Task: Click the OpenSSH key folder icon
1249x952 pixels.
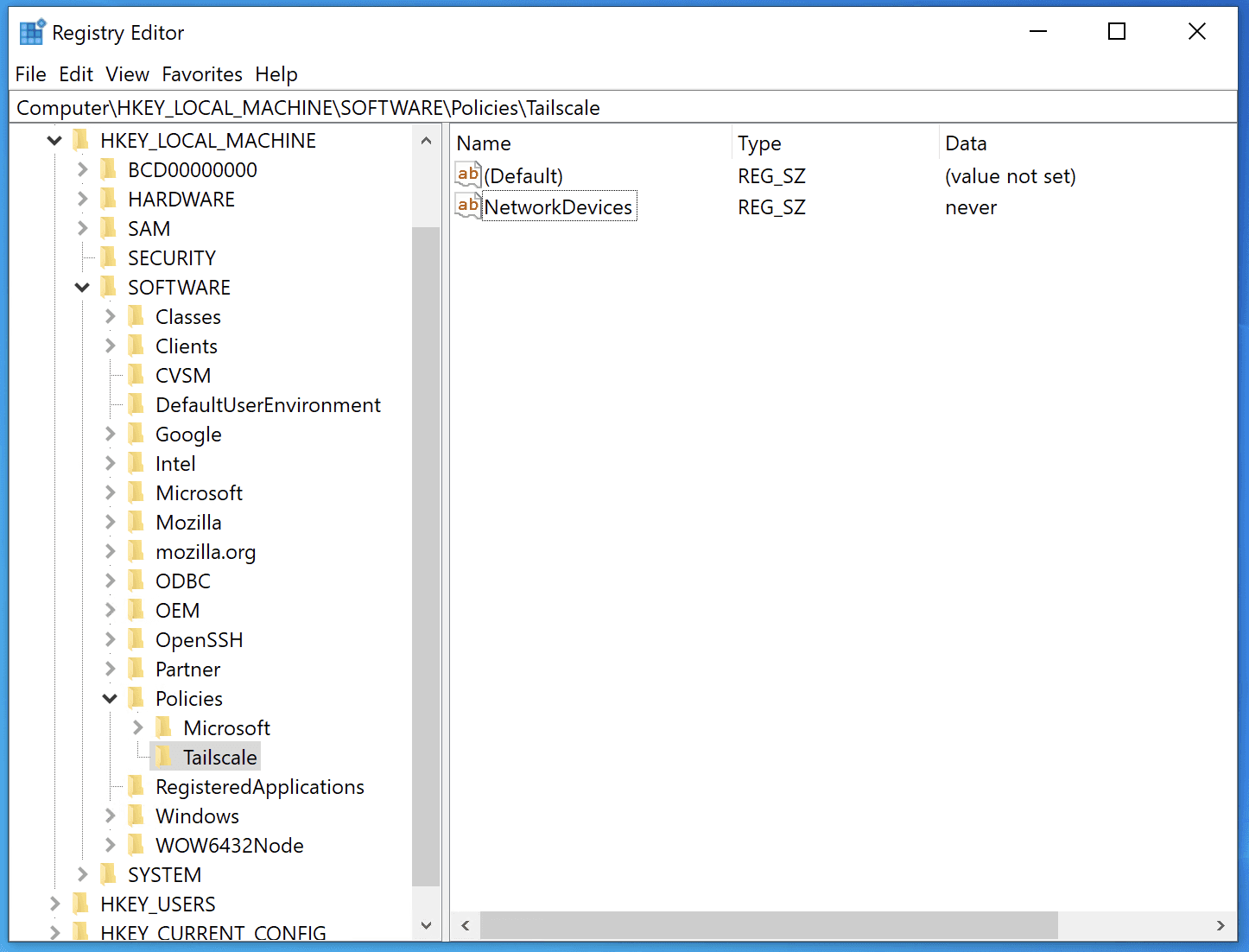Action: (x=136, y=639)
